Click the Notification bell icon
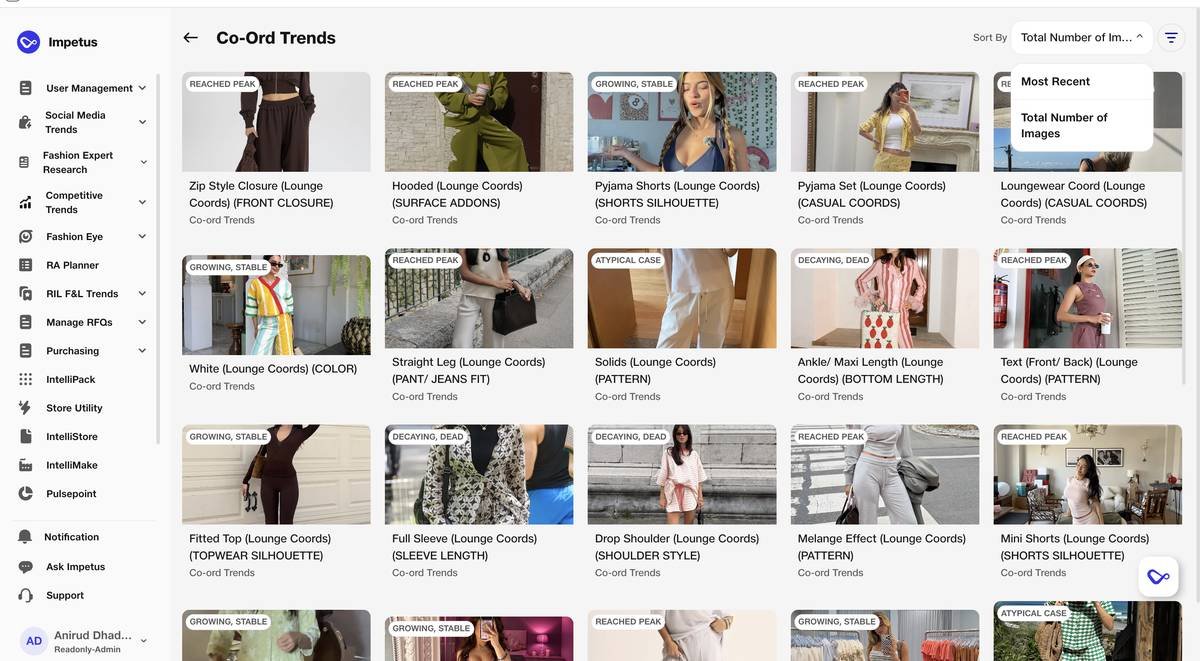This screenshot has width=1200, height=661. pos(25,537)
